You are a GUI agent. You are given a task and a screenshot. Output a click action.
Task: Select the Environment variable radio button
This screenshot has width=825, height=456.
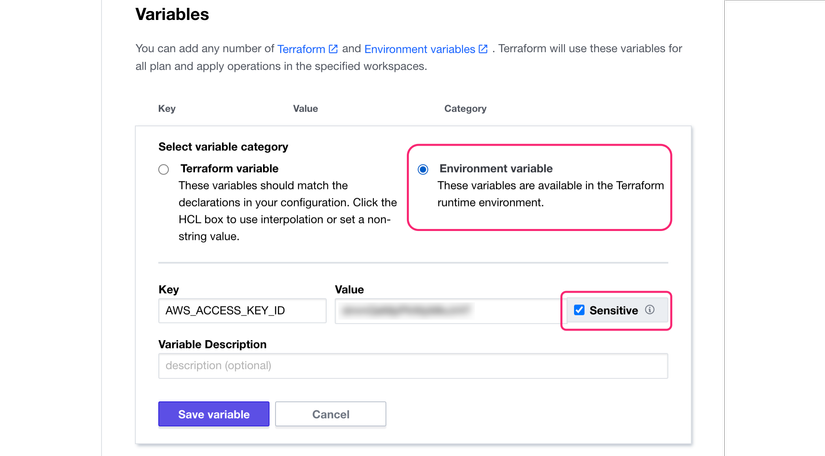(423, 170)
